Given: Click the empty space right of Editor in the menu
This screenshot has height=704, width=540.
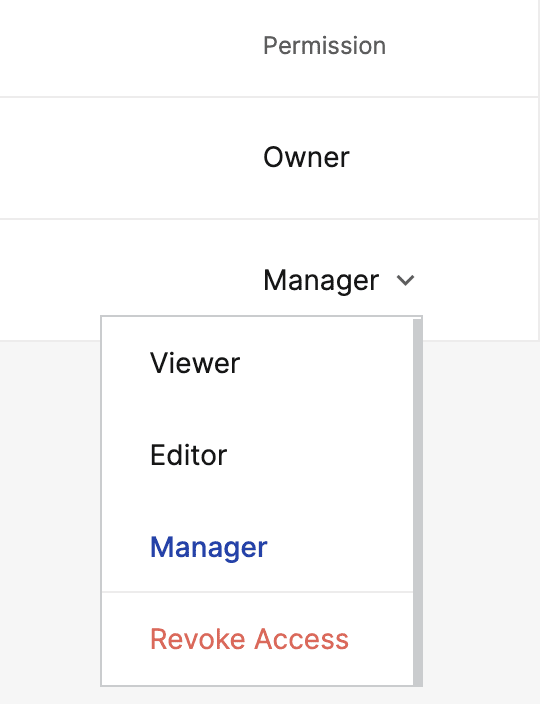Looking at the screenshot, I should click(320, 455).
